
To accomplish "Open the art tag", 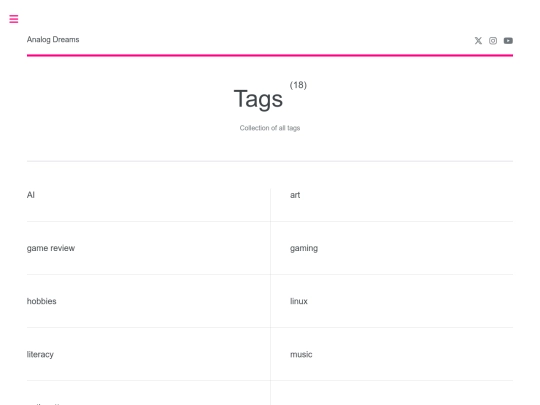I will tap(295, 195).
